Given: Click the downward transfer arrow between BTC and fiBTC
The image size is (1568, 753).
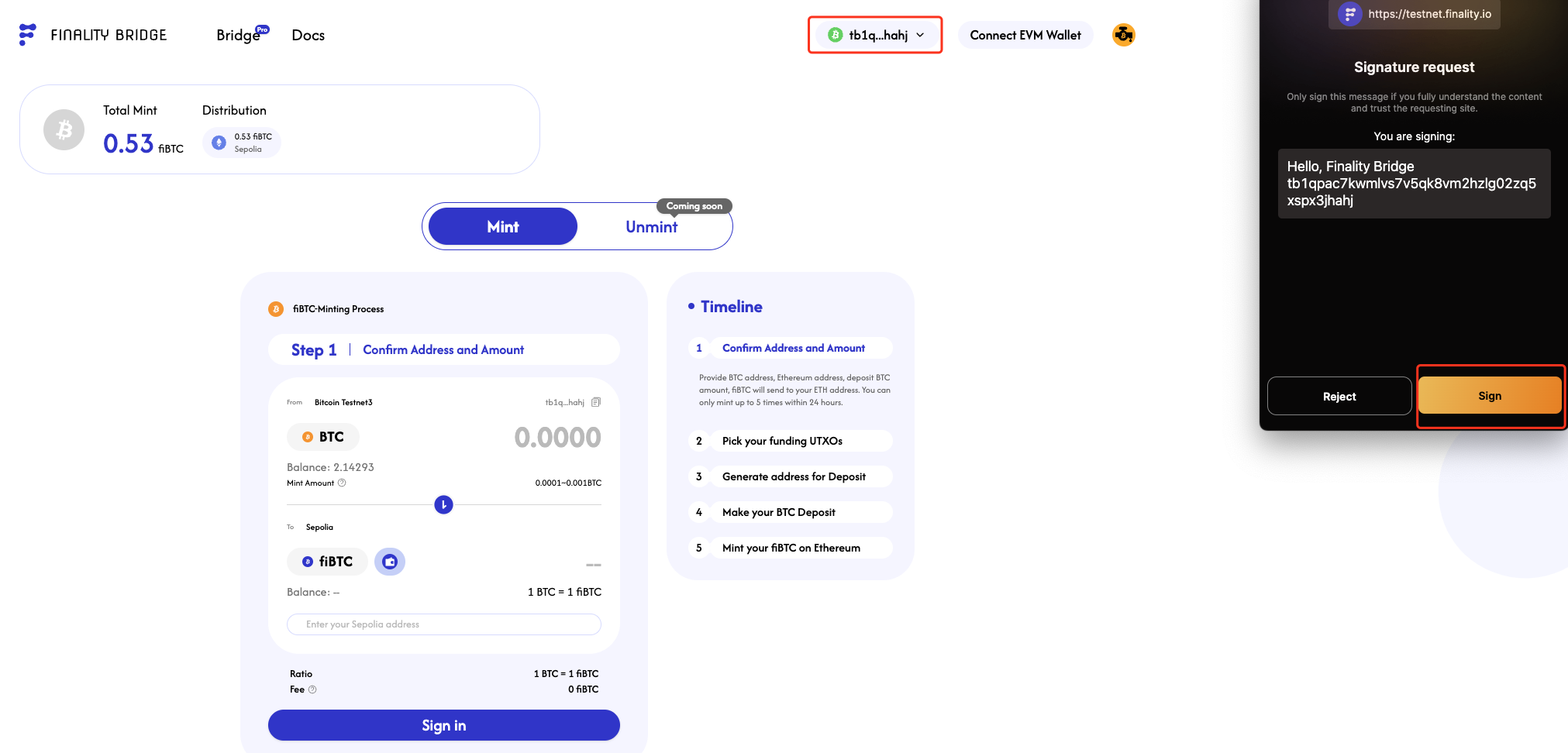Looking at the screenshot, I should pos(443,504).
